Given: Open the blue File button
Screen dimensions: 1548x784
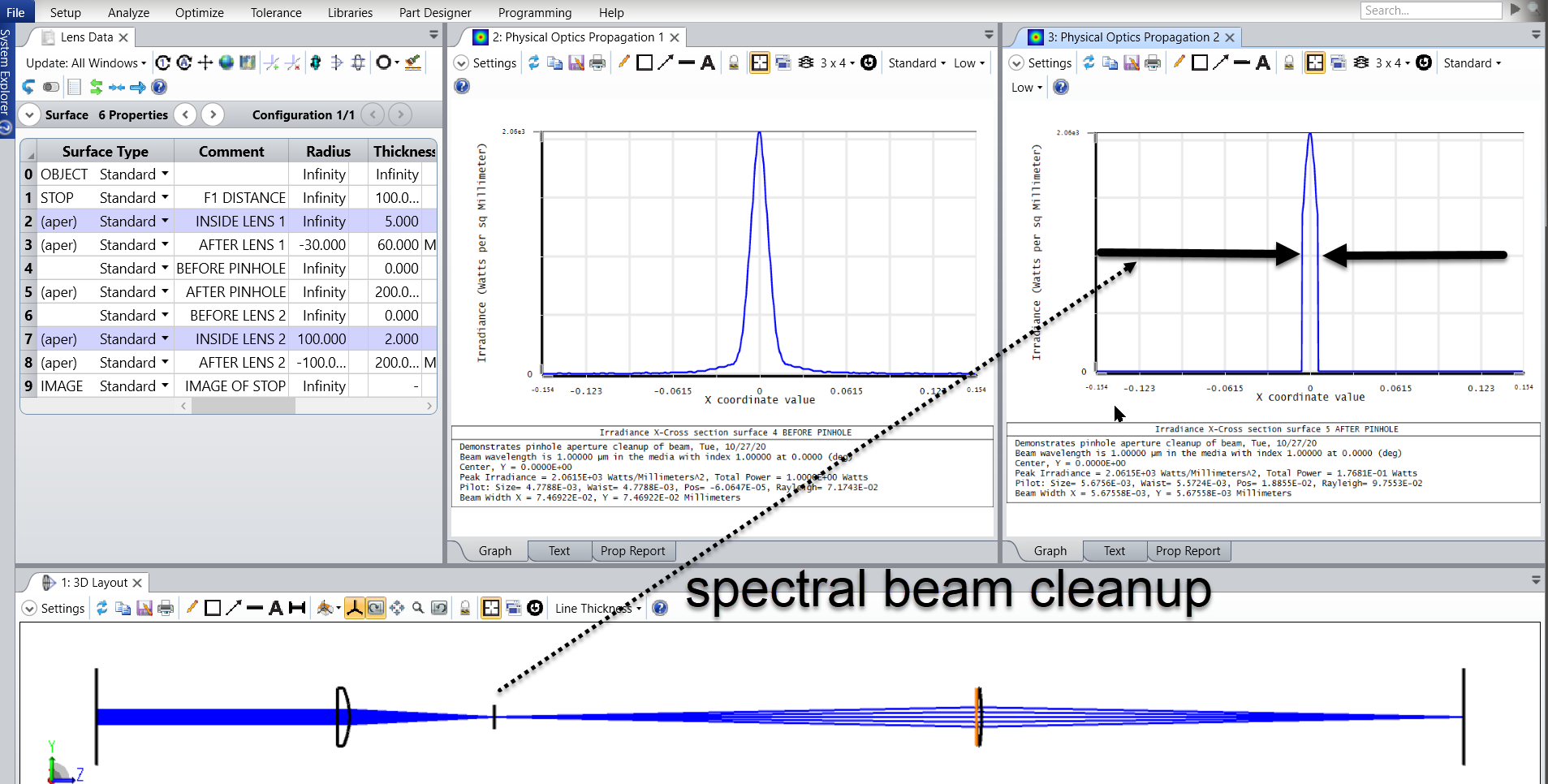Looking at the screenshot, I should click(x=15, y=11).
